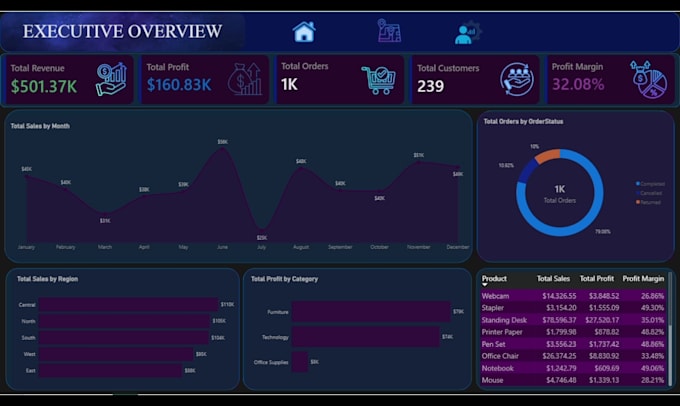Click the dark blue 10.92% donut segment
Image resolution: width=680 pixels, height=406 pixels.
526,171
